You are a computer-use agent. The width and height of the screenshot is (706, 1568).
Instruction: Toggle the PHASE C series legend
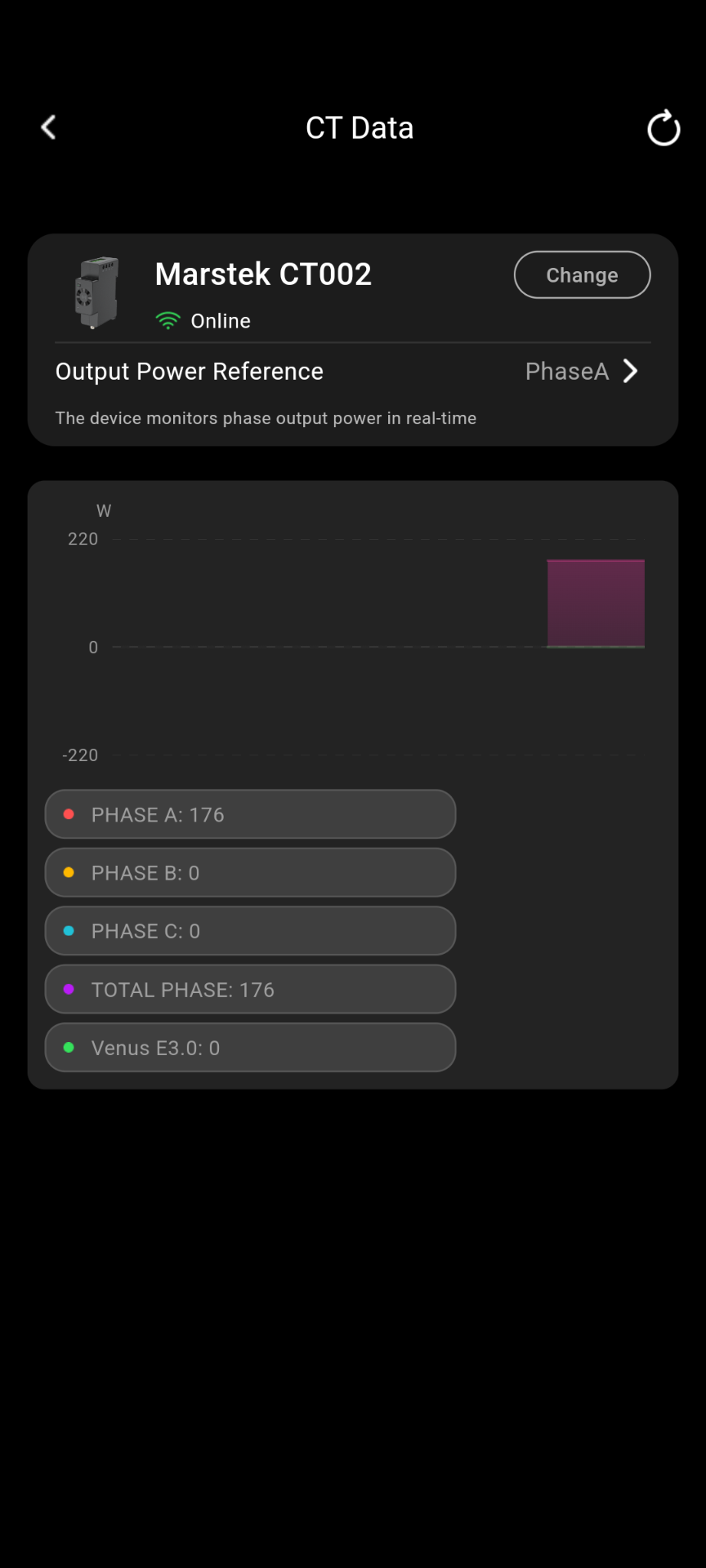click(x=250, y=931)
